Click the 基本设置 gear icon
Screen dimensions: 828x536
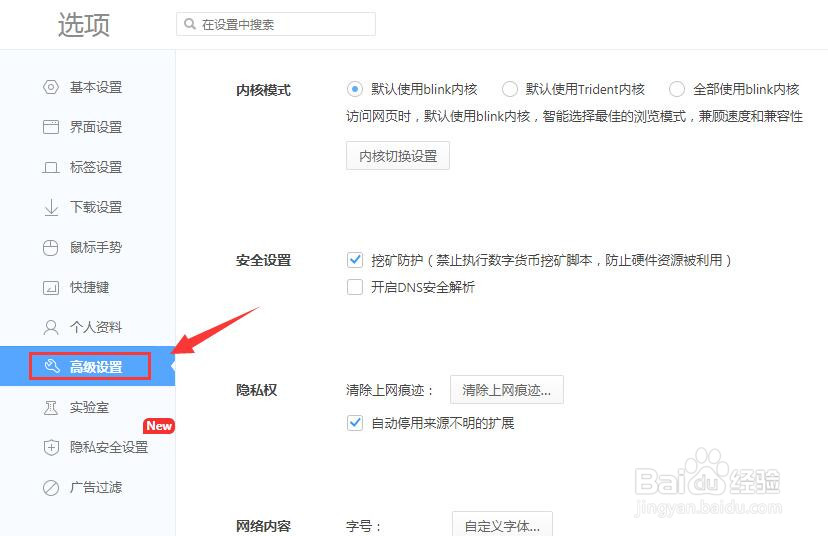tap(51, 87)
